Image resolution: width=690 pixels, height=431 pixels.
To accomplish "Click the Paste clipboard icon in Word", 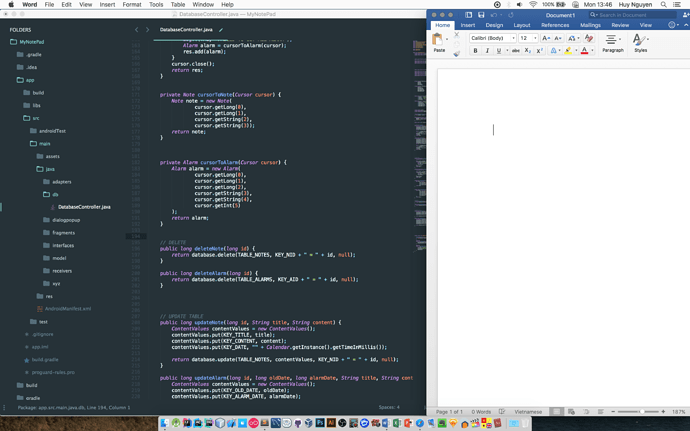I will coord(437,40).
